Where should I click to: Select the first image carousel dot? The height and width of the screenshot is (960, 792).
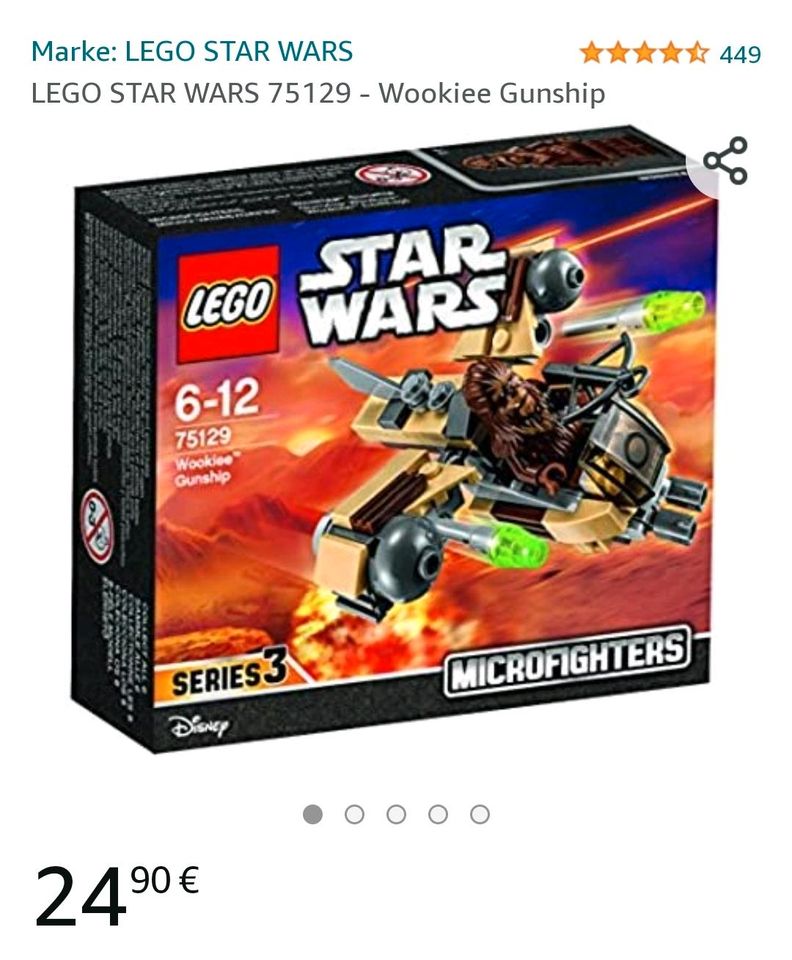pos(313,814)
